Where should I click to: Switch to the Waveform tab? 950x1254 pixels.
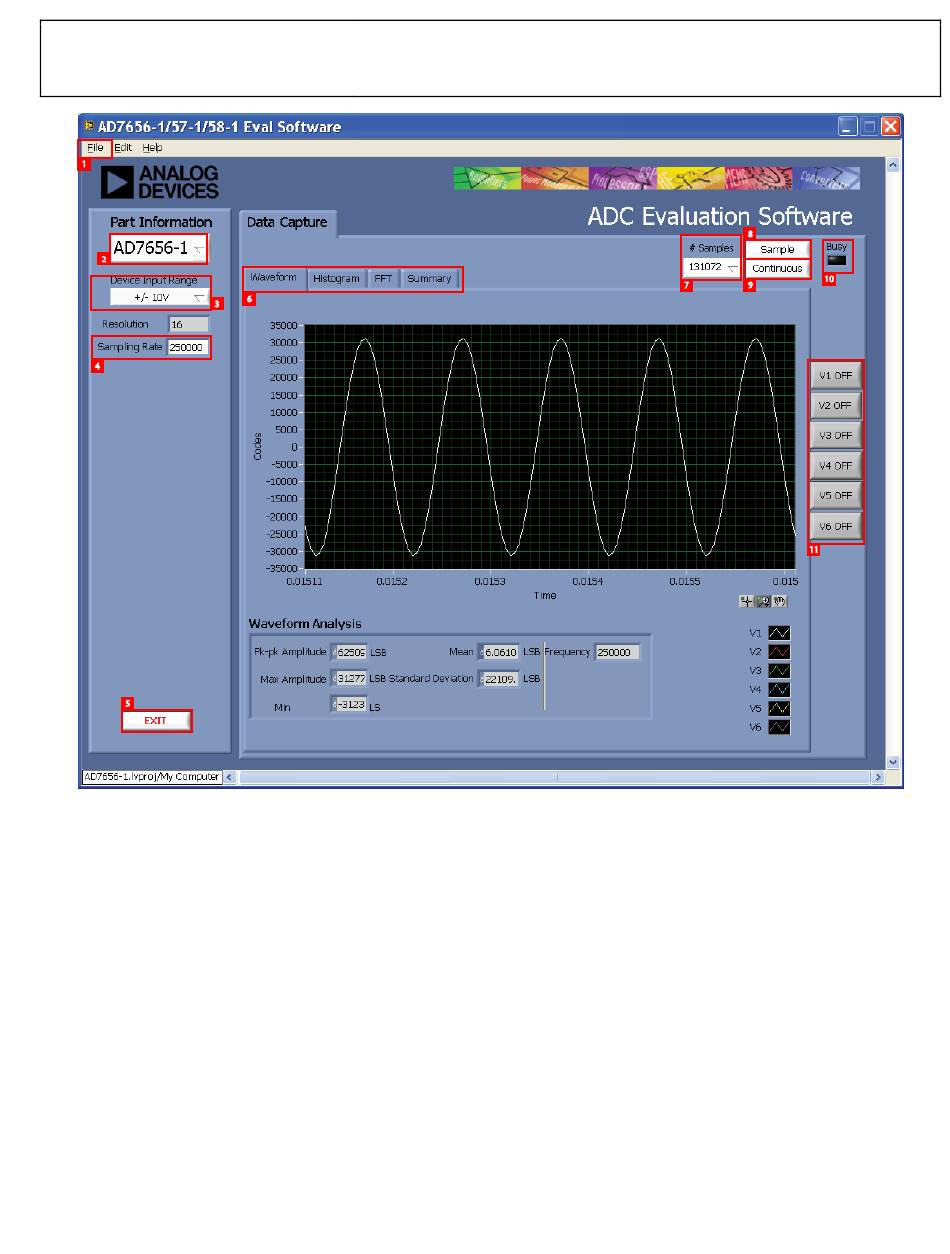(273, 278)
